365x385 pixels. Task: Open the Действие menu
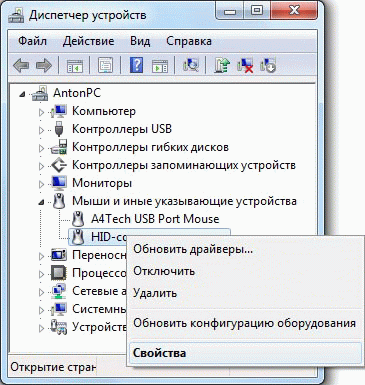tap(88, 41)
